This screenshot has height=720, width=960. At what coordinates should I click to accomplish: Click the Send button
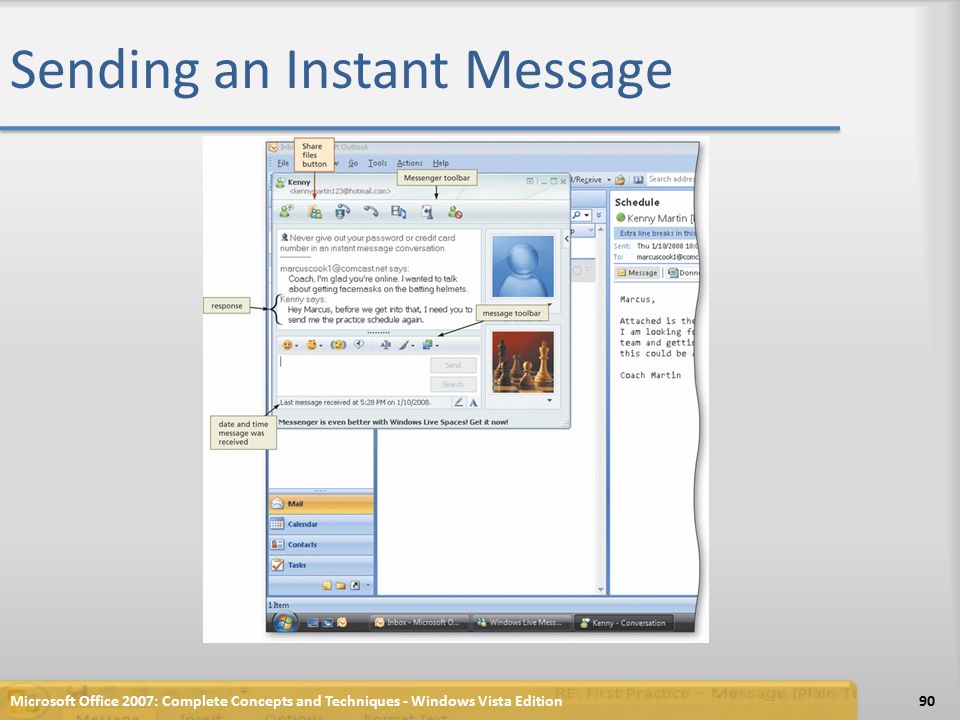click(453, 365)
